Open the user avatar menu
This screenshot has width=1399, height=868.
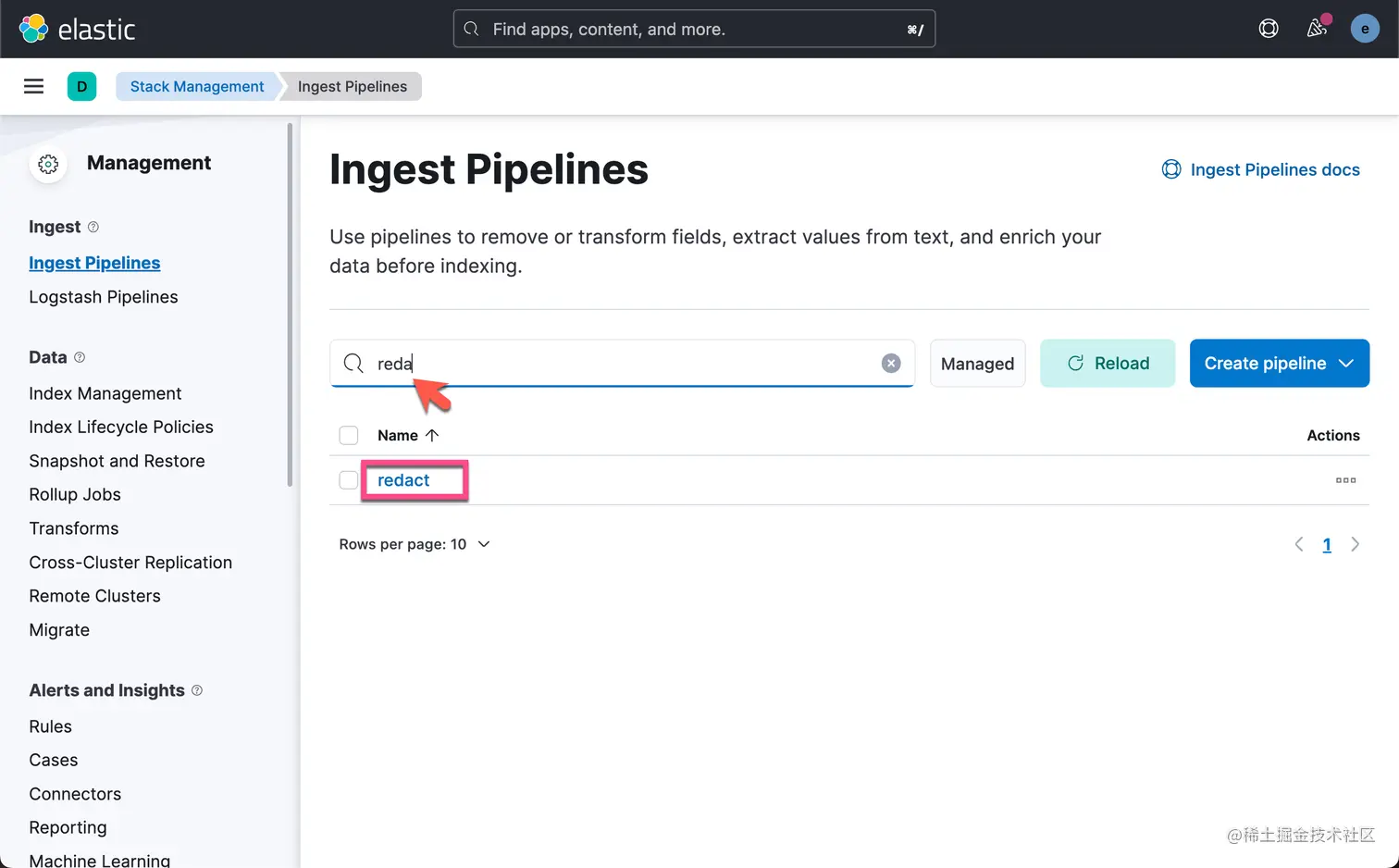click(1365, 29)
